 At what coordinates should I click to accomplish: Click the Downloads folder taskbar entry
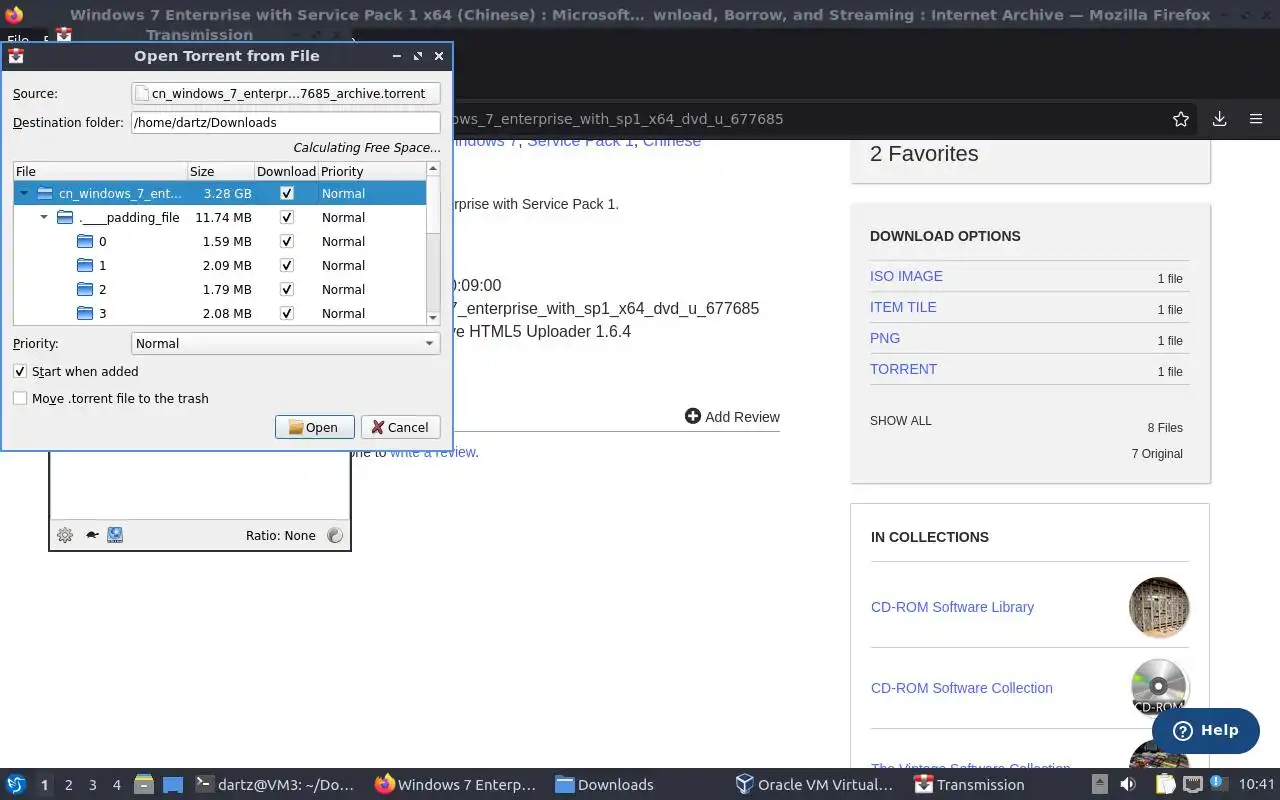click(604, 784)
